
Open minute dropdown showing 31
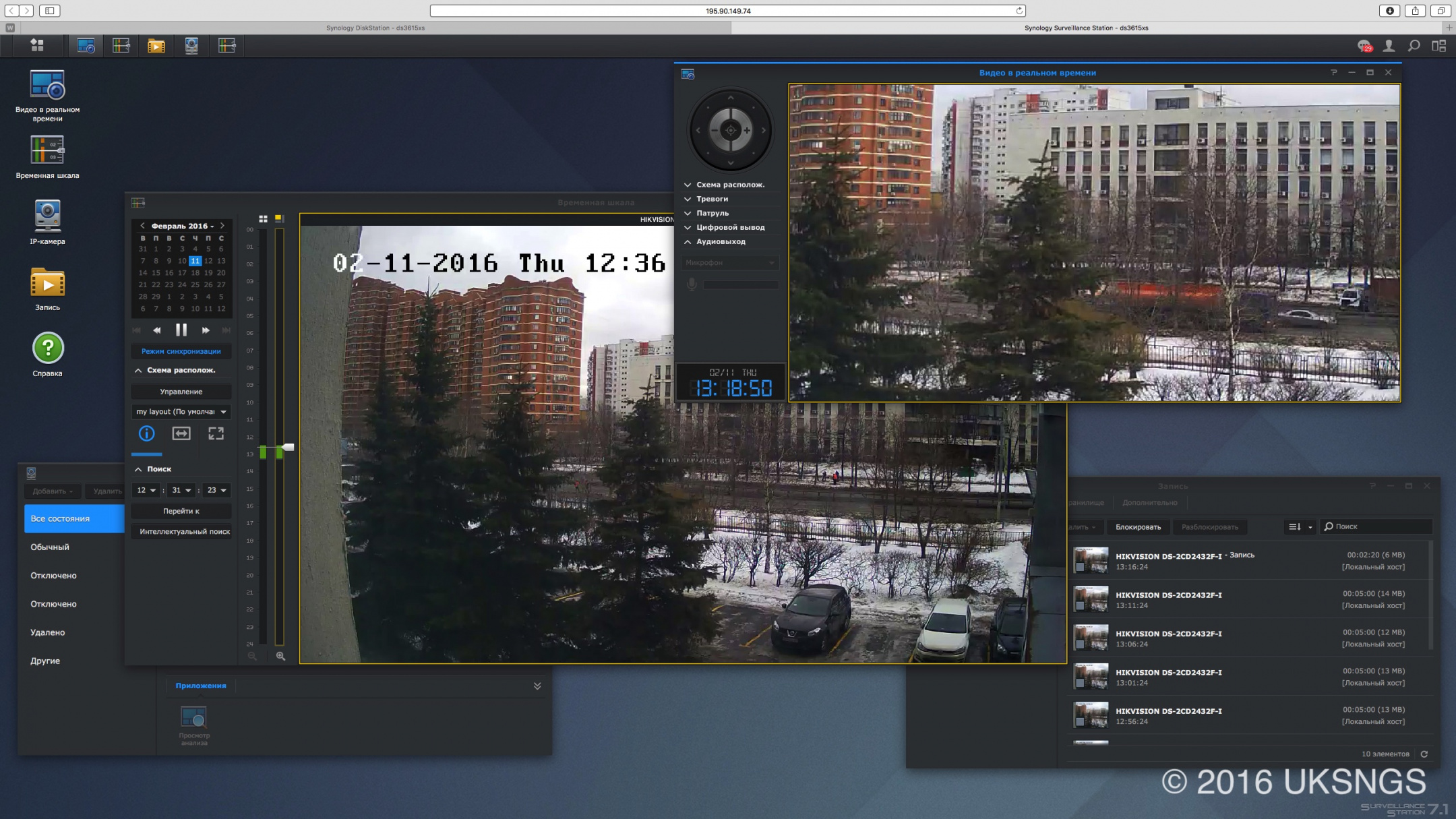[181, 490]
